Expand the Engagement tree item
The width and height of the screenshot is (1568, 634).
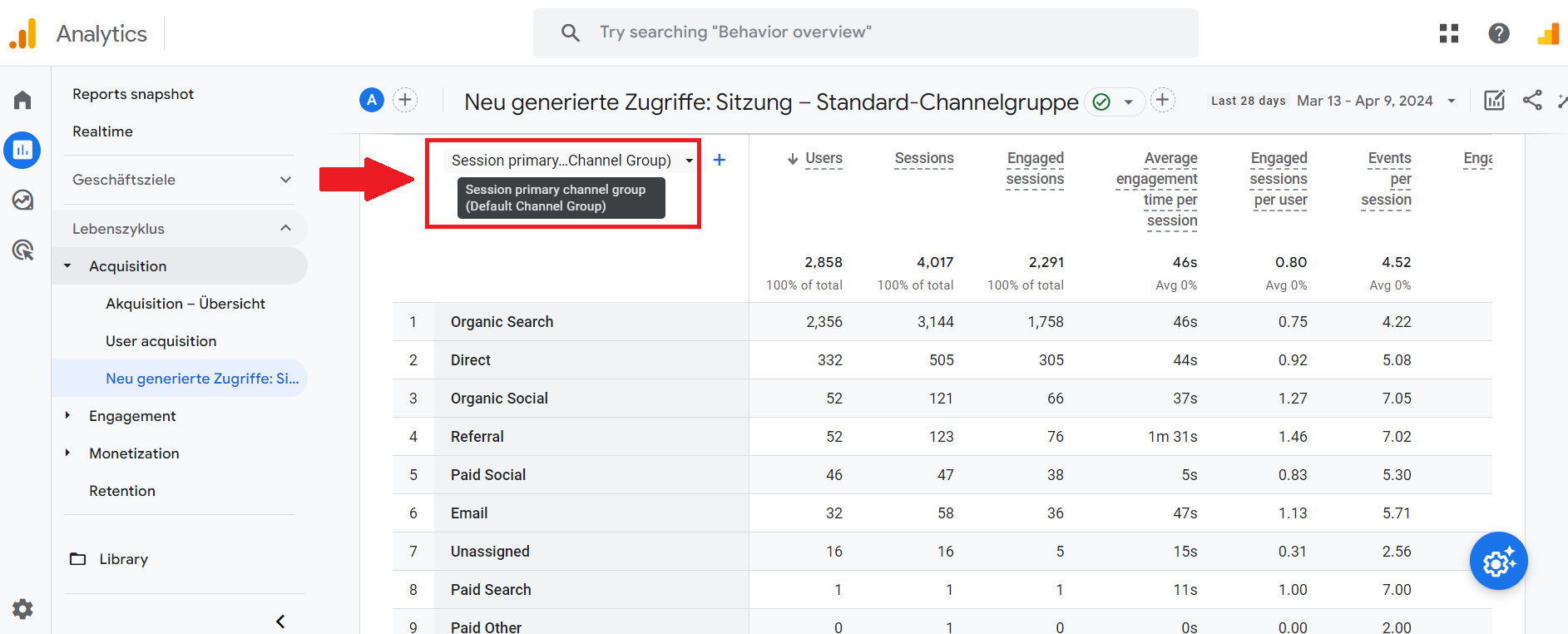click(68, 415)
